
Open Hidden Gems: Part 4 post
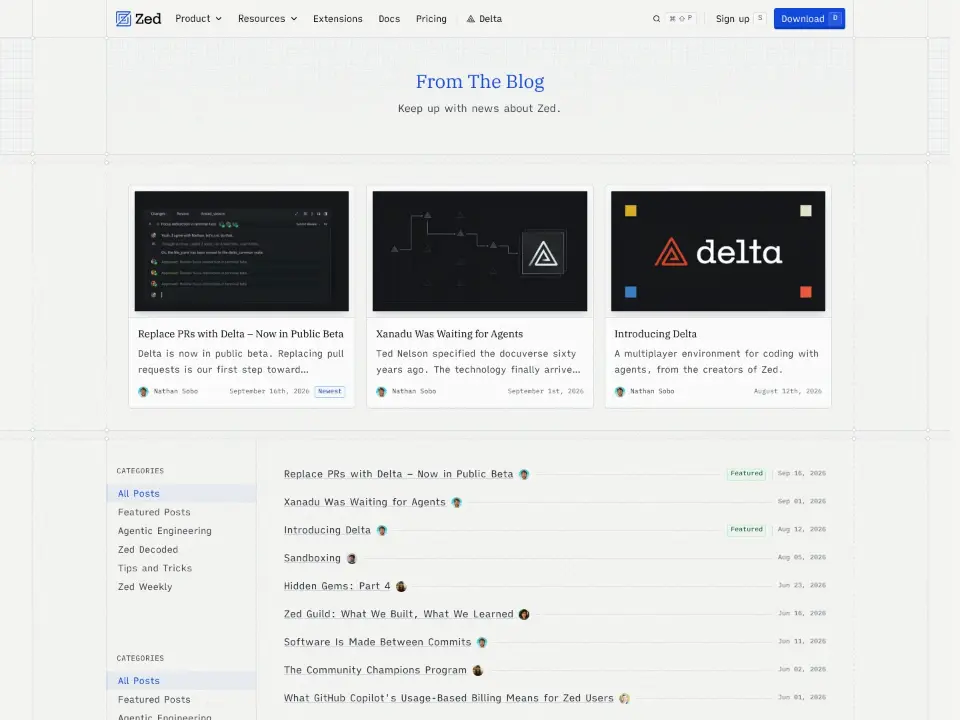pyautogui.click(x=337, y=587)
